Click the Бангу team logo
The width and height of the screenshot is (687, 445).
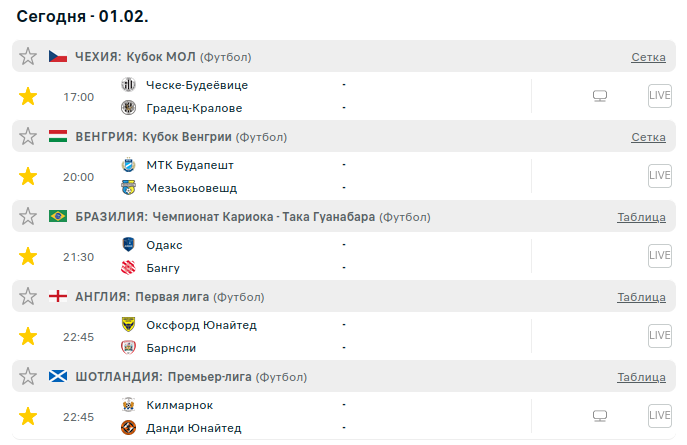click(128, 268)
